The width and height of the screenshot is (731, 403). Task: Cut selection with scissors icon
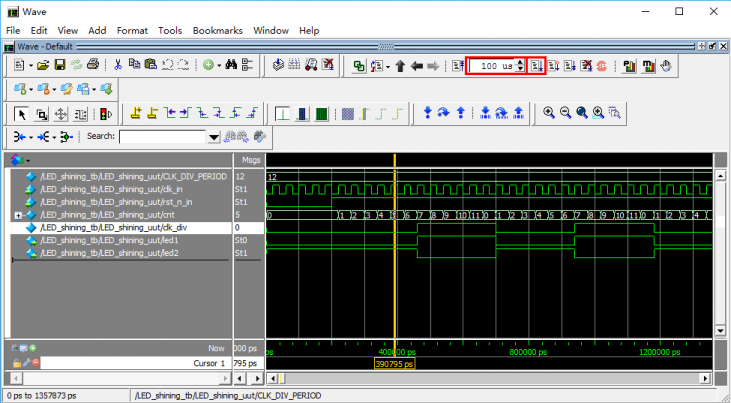pyautogui.click(x=117, y=65)
